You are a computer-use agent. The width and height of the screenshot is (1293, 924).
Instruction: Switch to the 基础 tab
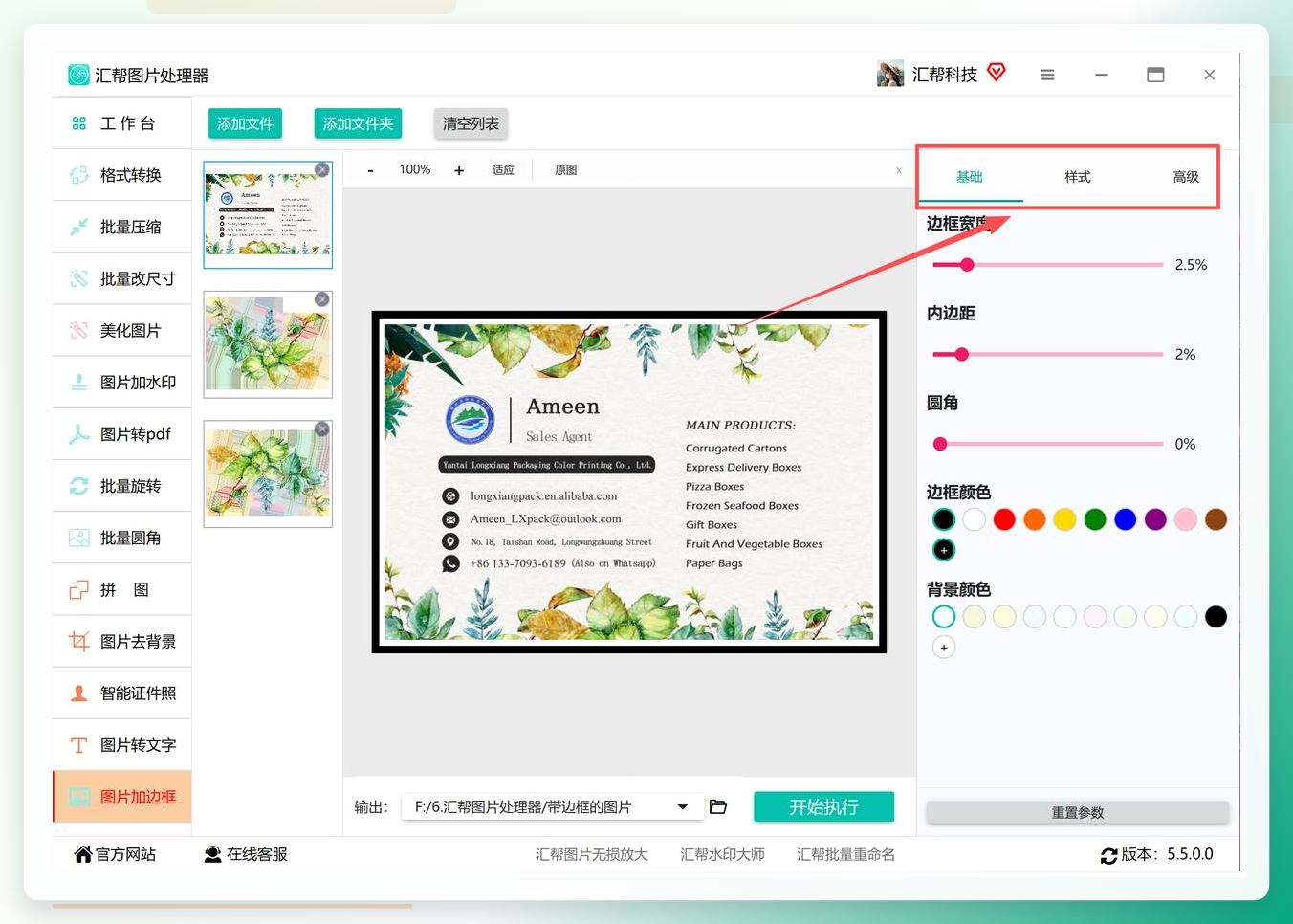[970, 177]
